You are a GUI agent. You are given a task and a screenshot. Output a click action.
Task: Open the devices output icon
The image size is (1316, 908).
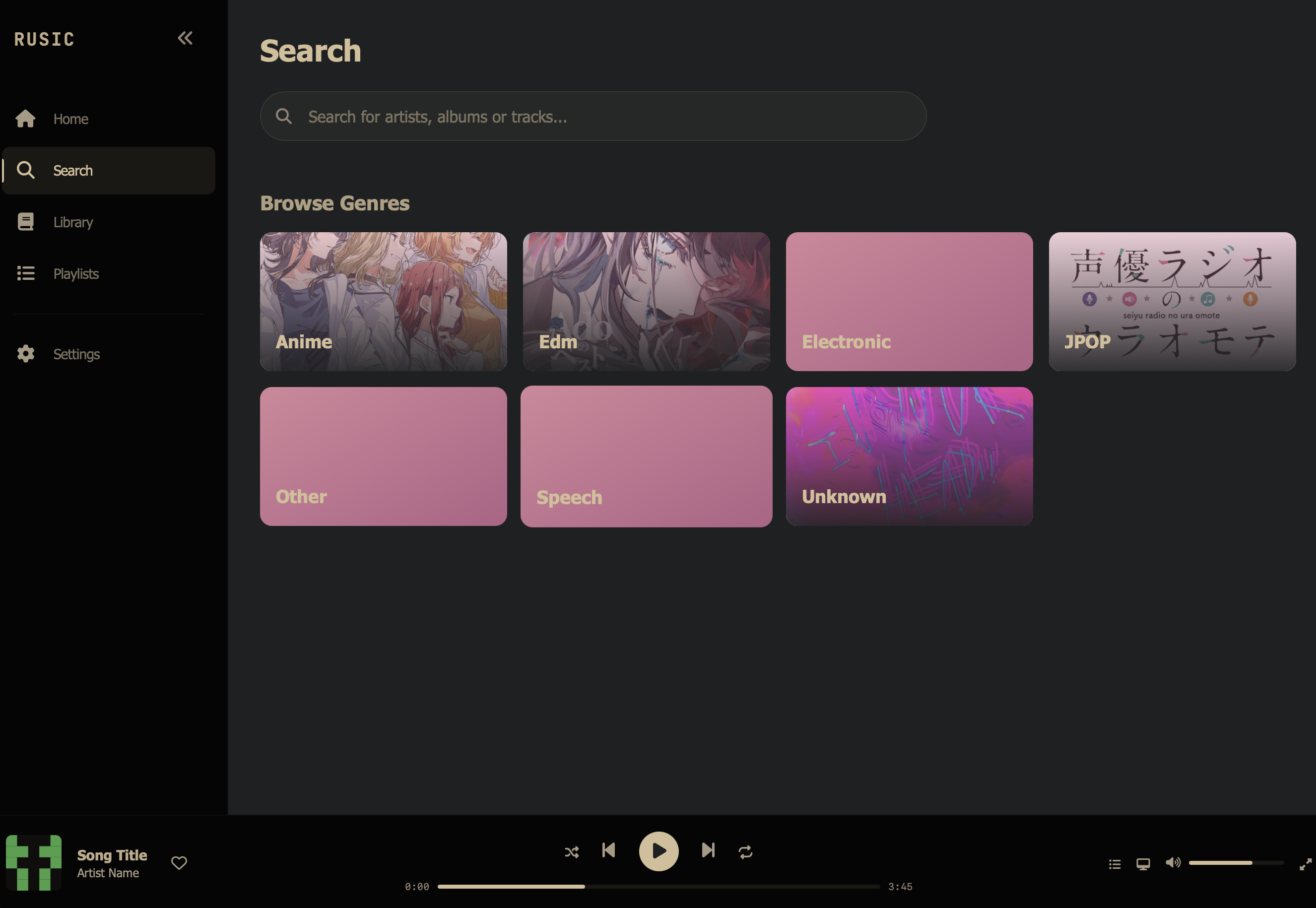tap(1143, 864)
